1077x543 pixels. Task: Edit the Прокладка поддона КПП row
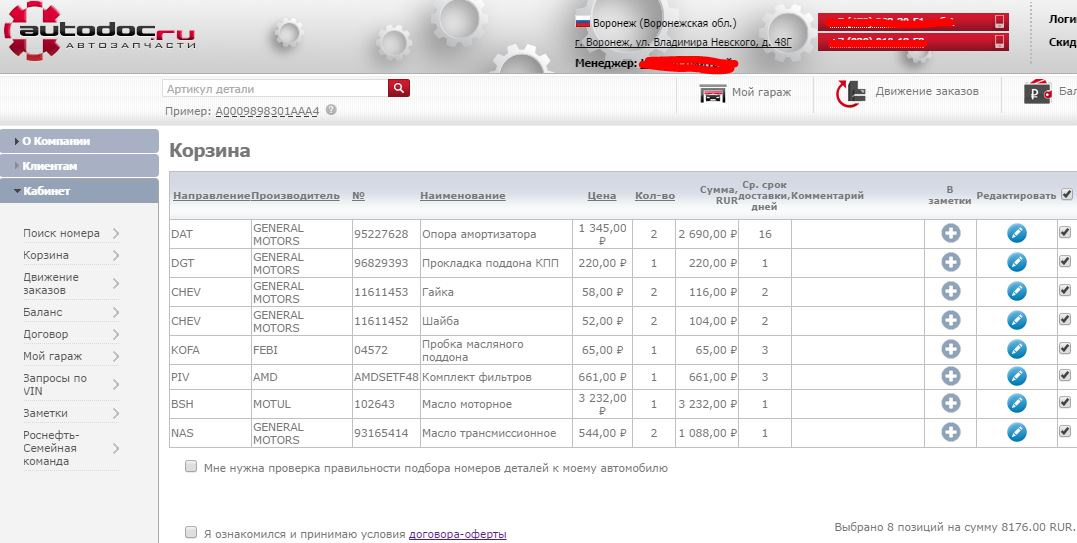1017,262
